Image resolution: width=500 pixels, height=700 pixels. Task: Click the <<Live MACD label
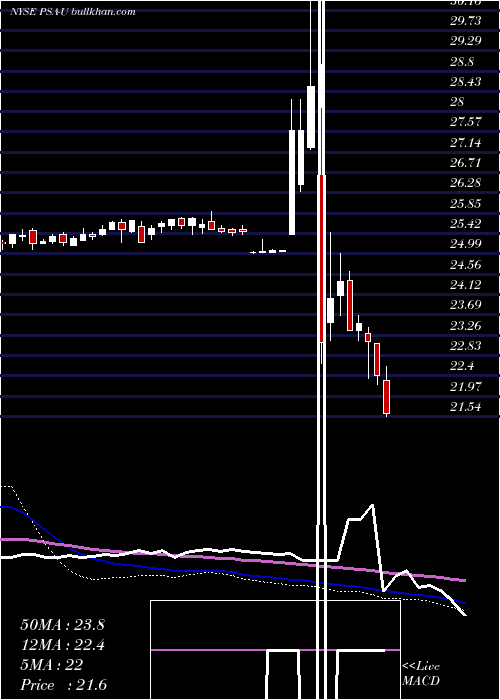coord(421,674)
